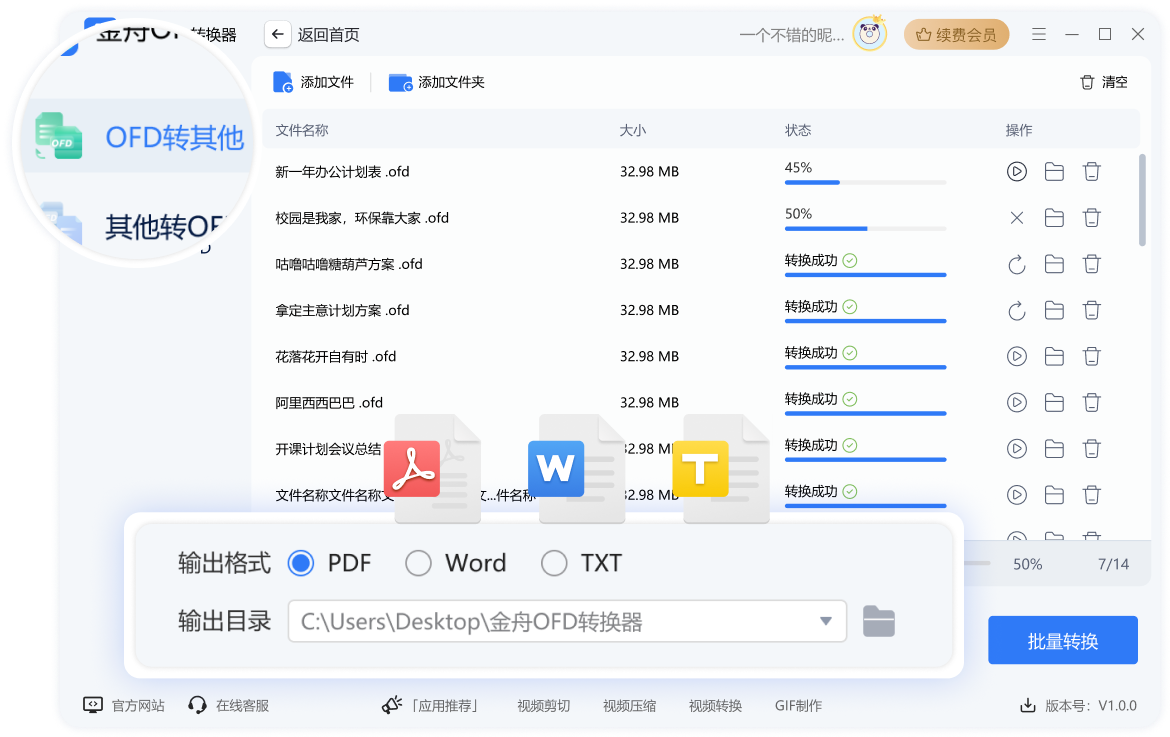Expand the output directory dropdown
The width and height of the screenshot is (1170, 737).
point(825,621)
